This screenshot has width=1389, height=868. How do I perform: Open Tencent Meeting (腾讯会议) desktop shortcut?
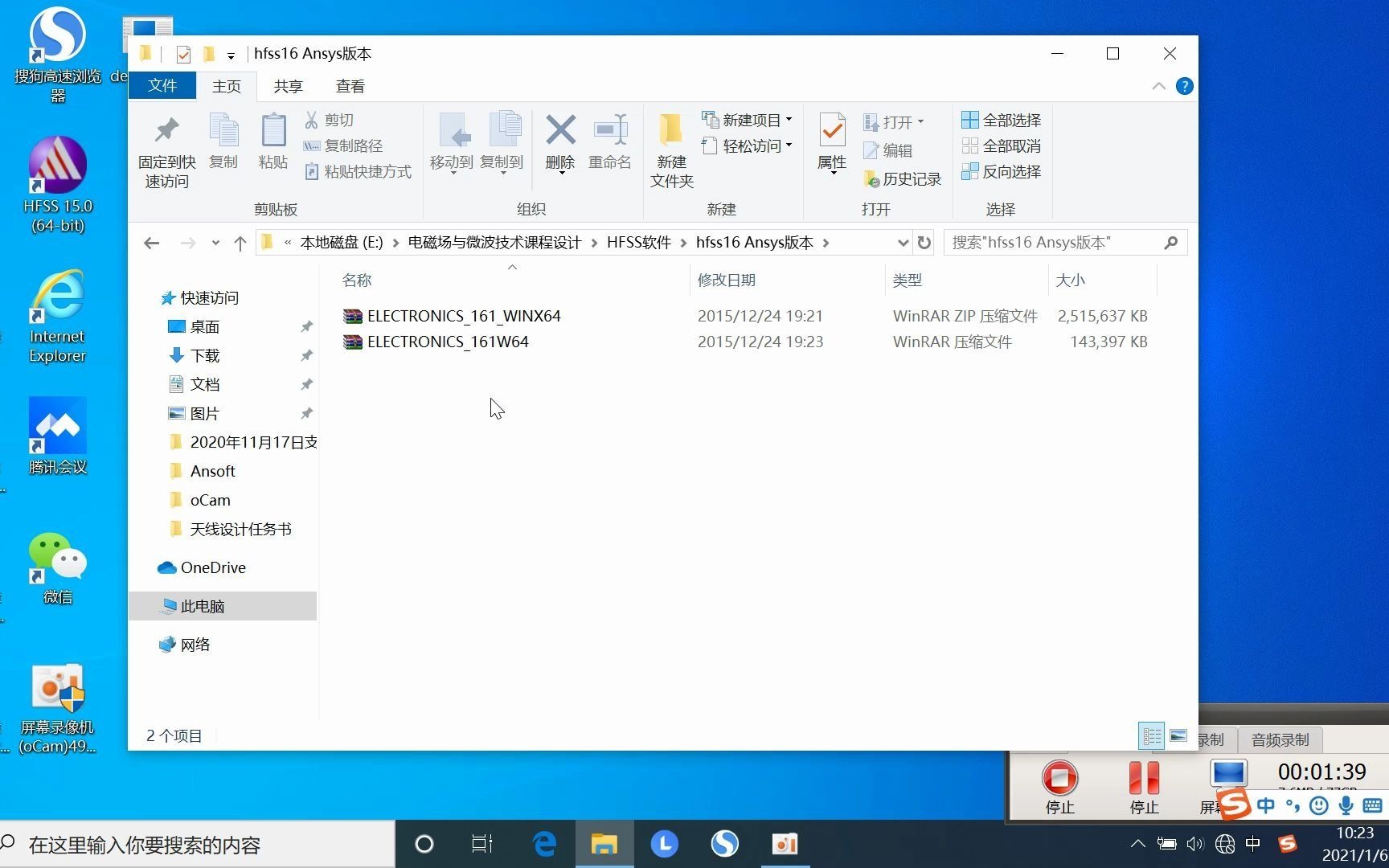click(58, 436)
